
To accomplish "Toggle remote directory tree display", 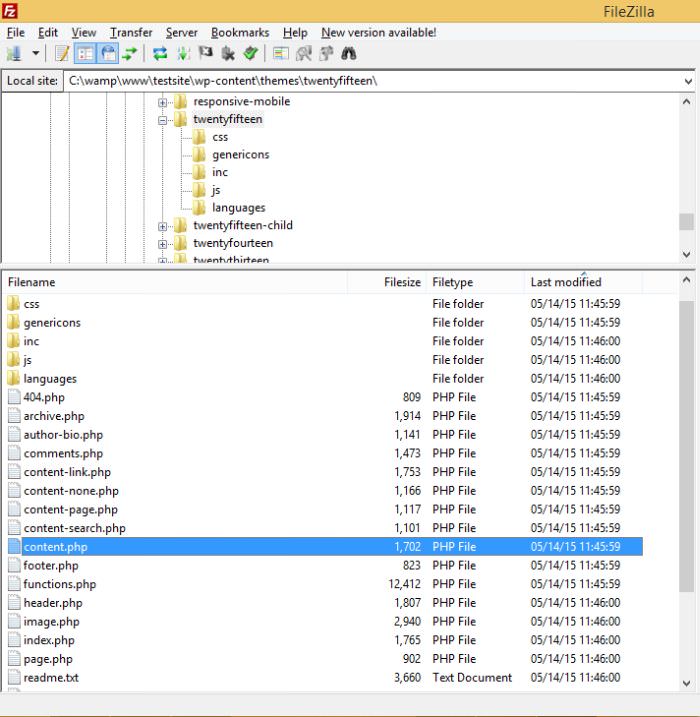I will click(108, 54).
